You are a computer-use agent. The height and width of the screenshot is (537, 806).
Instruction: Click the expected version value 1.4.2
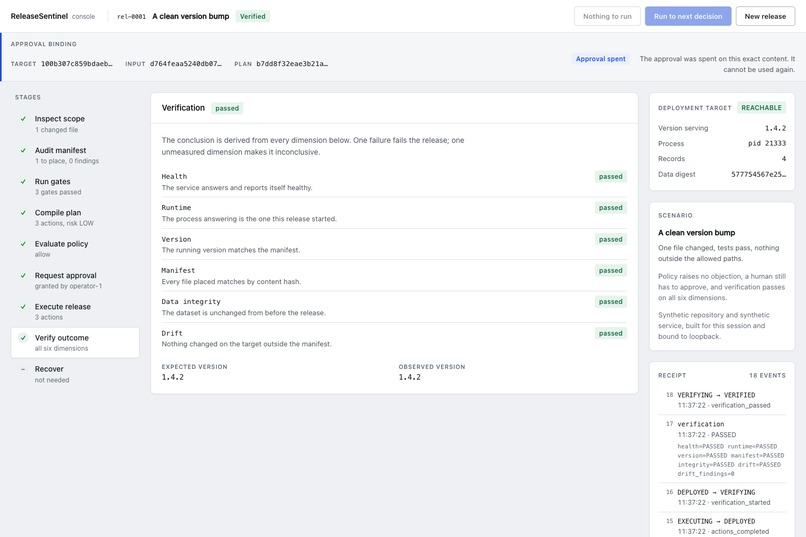[173, 377]
